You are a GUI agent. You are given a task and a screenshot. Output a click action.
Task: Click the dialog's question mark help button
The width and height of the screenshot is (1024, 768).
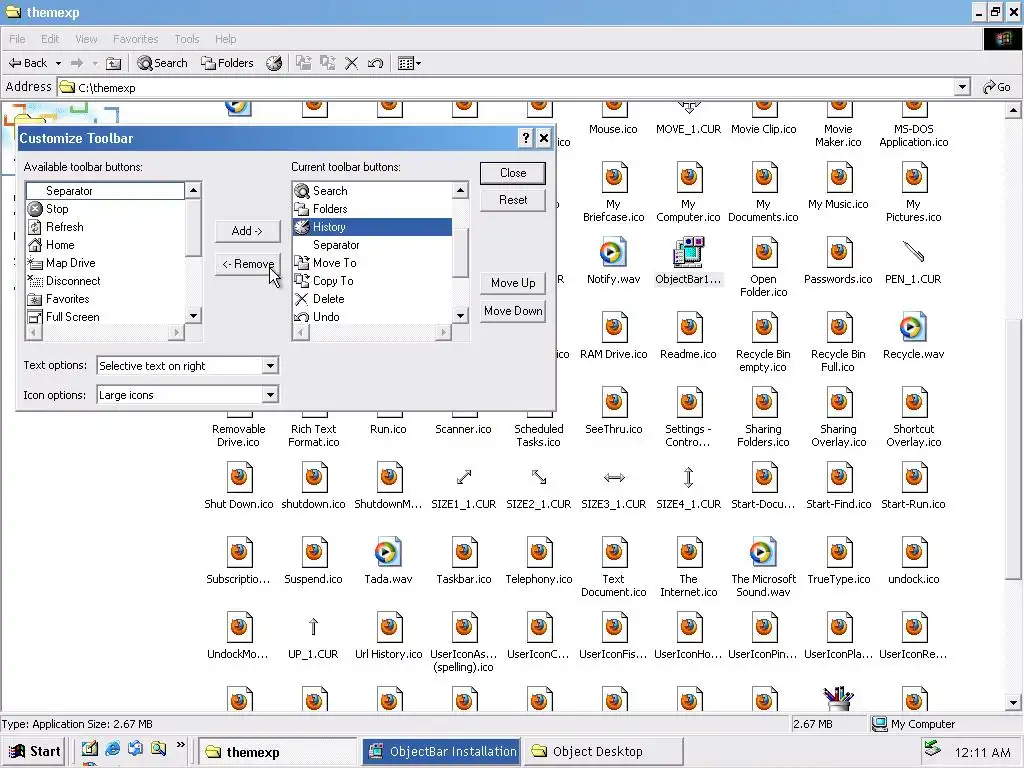pyautogui.click(x=526, y=138)
